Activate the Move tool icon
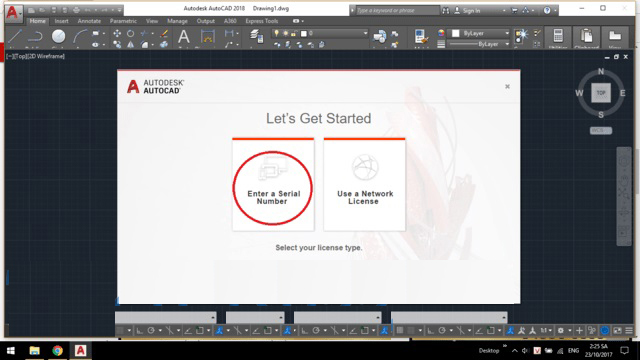This screenshot has width=640, height=360. pos(117,33)
